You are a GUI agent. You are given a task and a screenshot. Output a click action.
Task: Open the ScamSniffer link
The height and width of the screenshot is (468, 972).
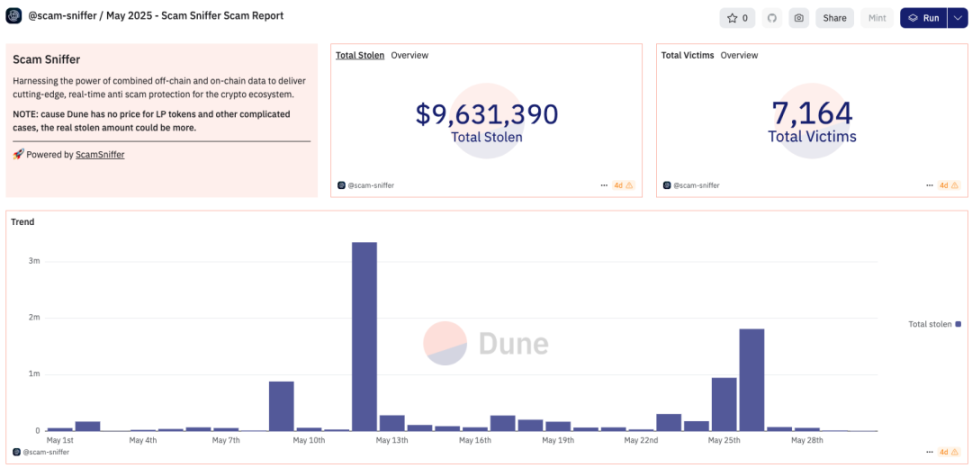pos(100,155)
